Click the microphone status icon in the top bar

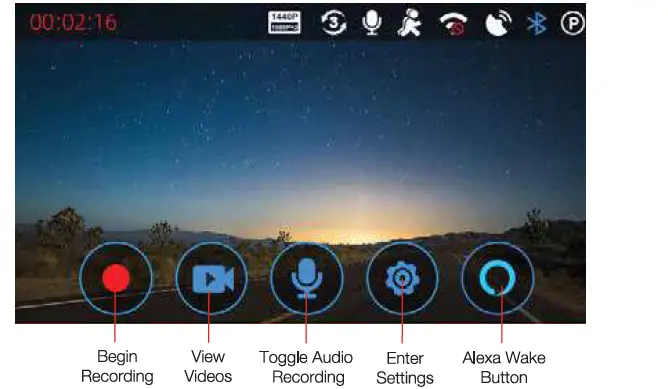tap(371, 23)
